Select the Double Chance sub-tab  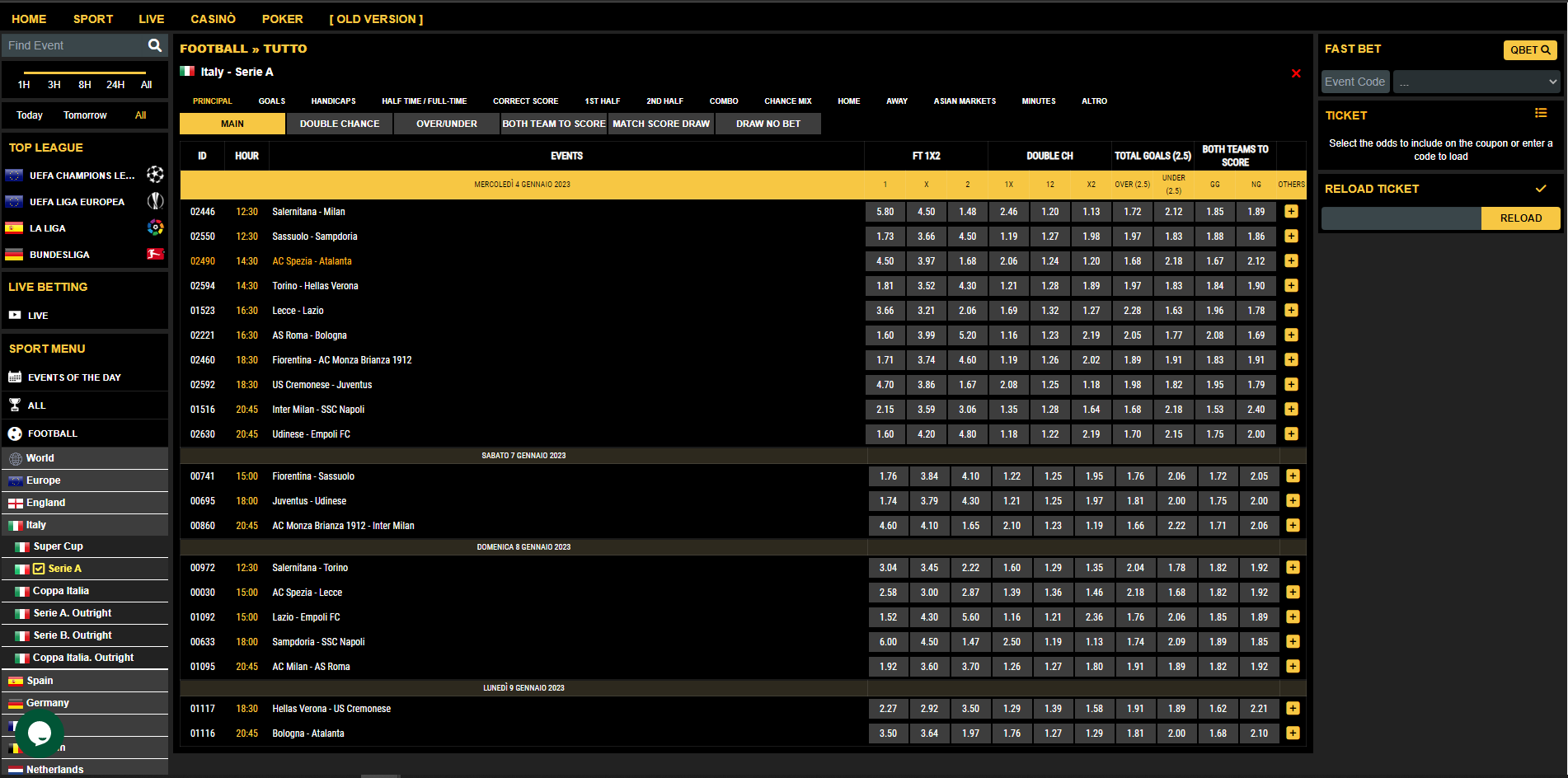click(340, 124)
